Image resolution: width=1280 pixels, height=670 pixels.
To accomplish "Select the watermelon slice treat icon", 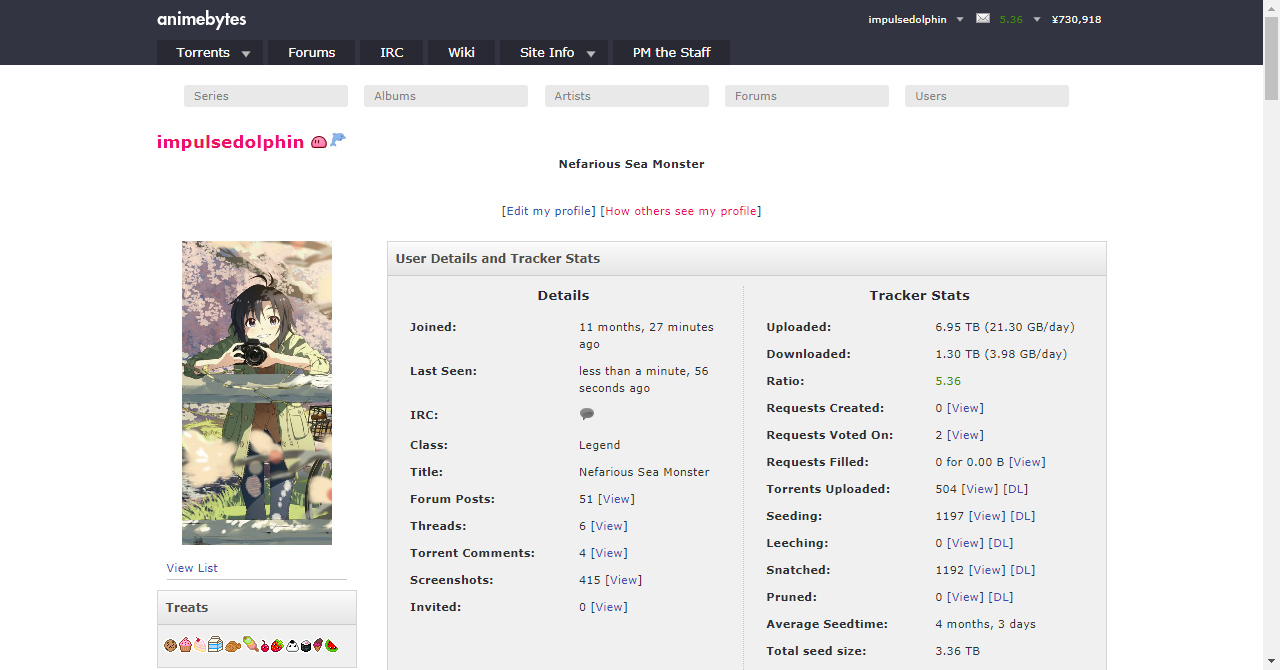I will [x=331, y=646].
